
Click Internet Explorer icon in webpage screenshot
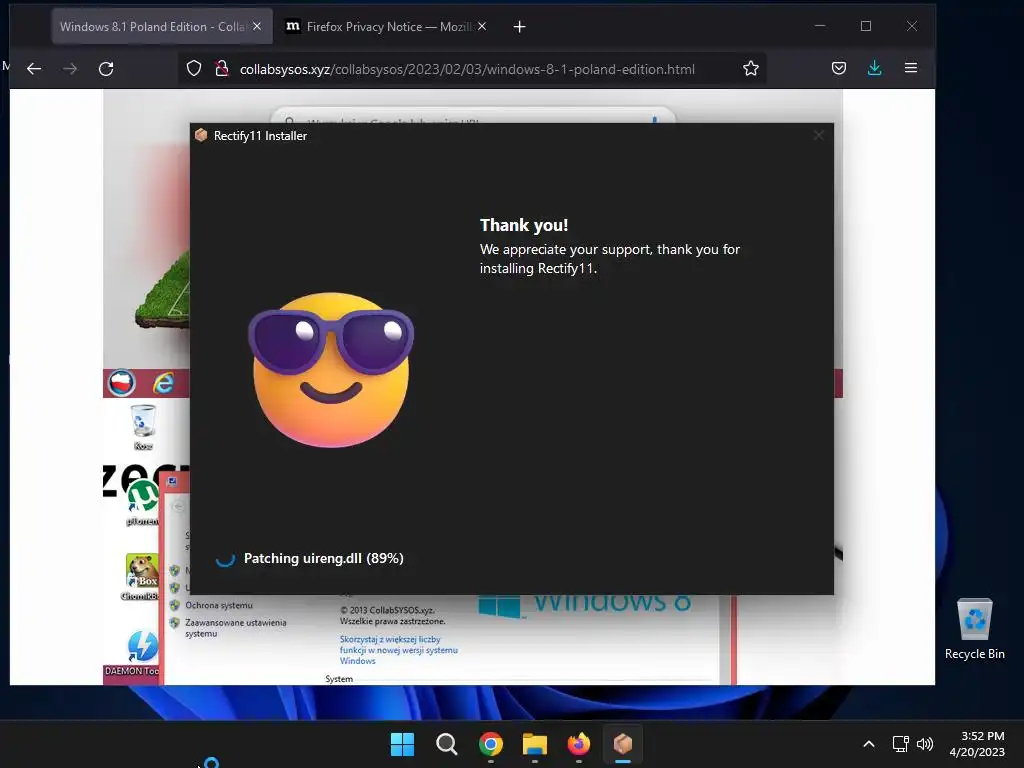pyautogui.click(x=163, y=383)
